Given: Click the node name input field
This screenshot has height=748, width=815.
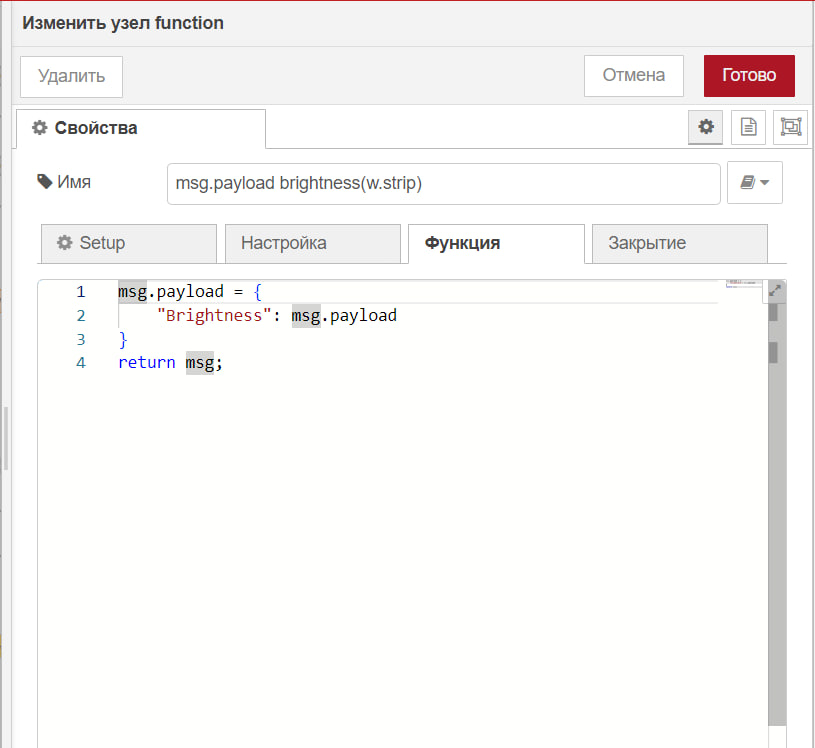Looking at the screenshot, I should pyautogui.click(x=443, y=183).
